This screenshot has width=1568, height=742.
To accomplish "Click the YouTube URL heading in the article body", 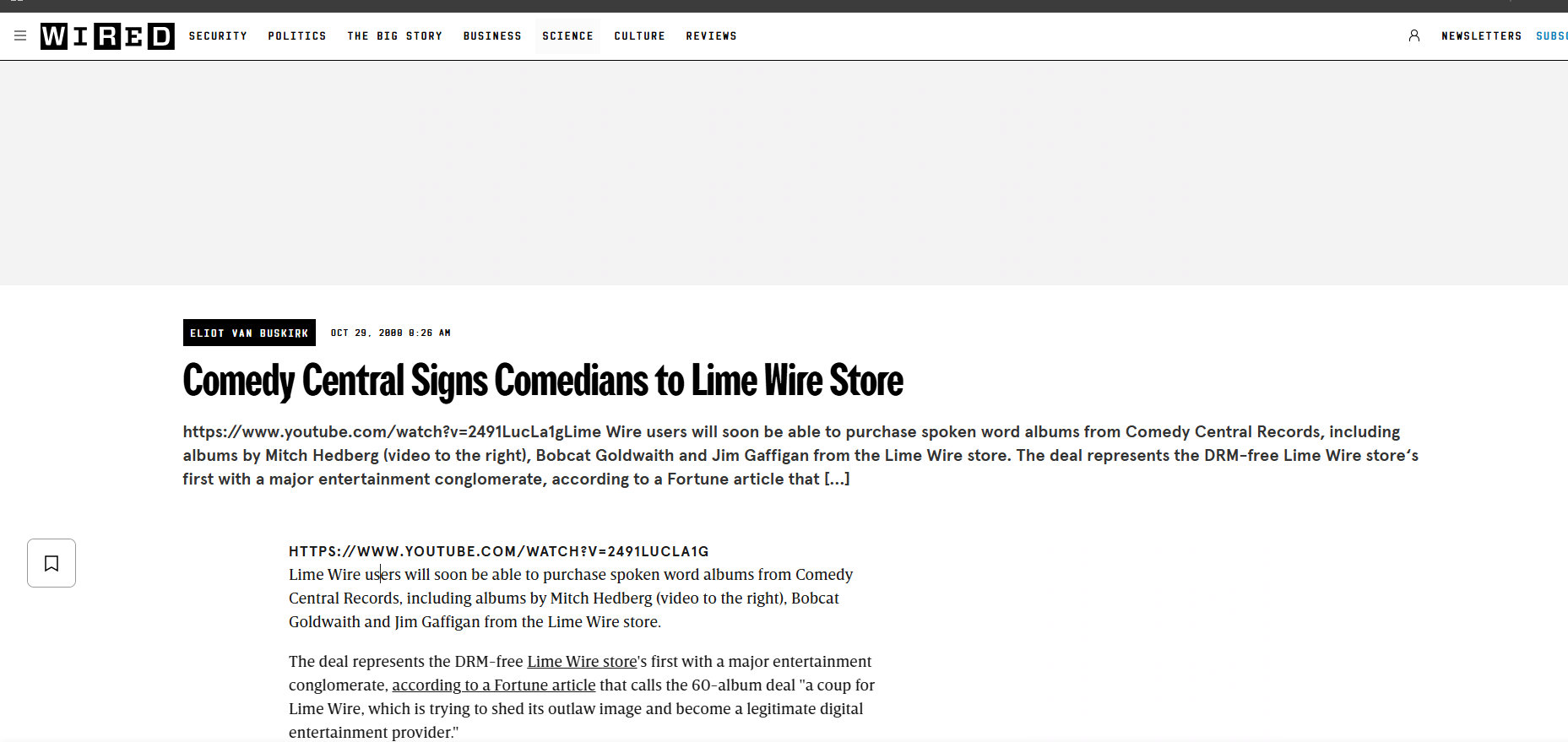I will tap(498, 552).
